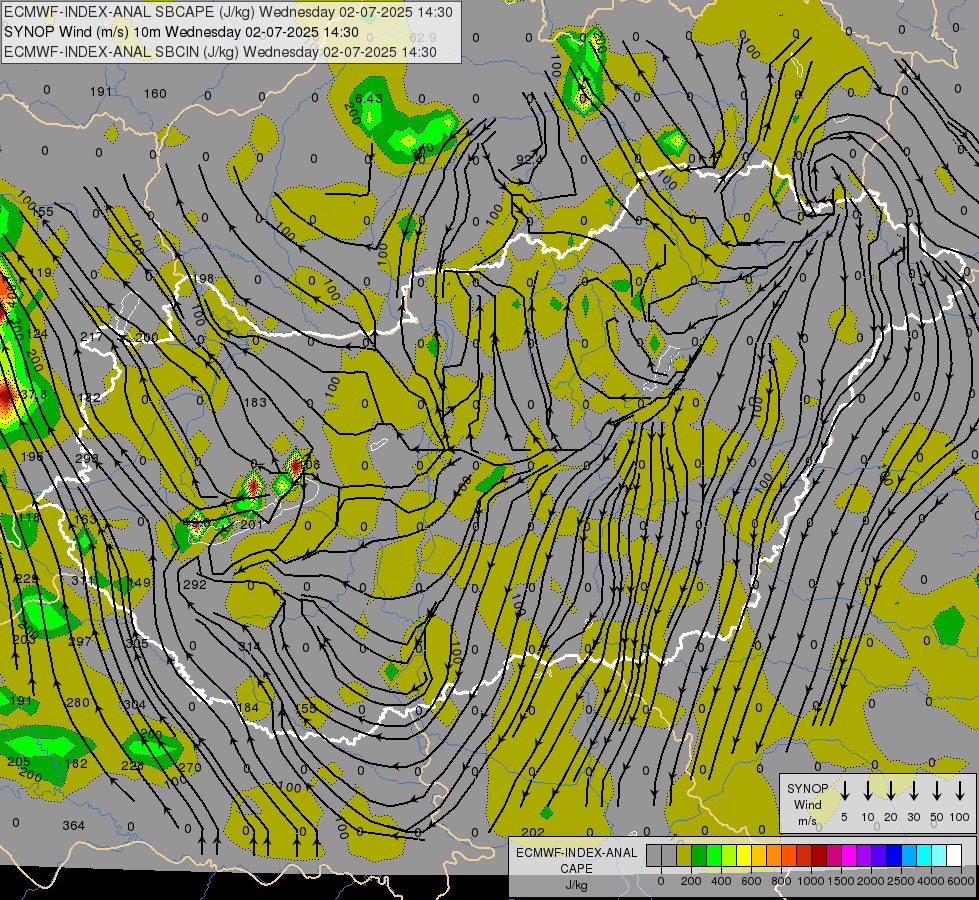The height and width of the screenshot is (900, 979).
Task: Click the 924 value on the map
Action: click(529, 160)
